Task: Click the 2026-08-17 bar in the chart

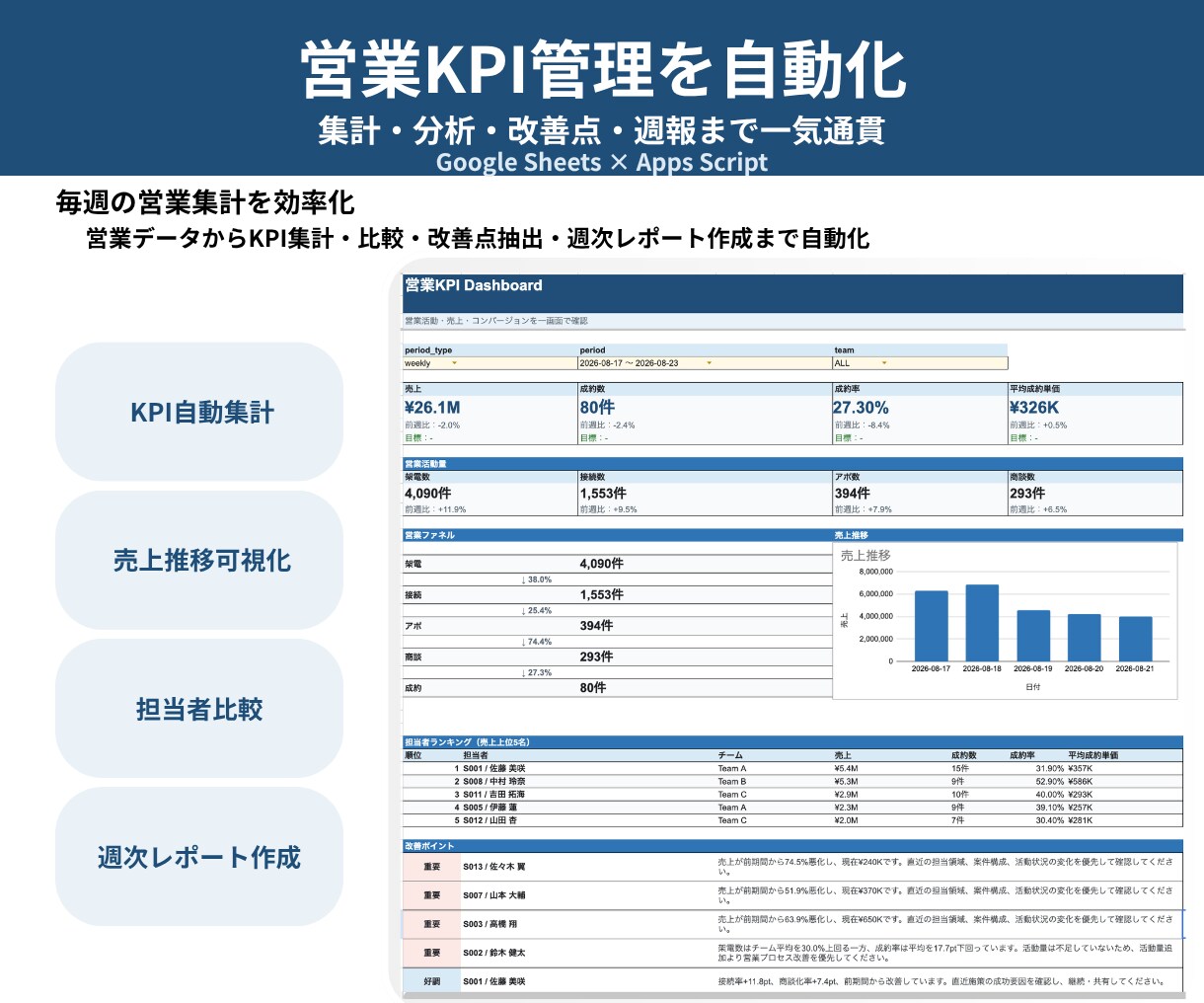Action: click(x=931, y=626)
